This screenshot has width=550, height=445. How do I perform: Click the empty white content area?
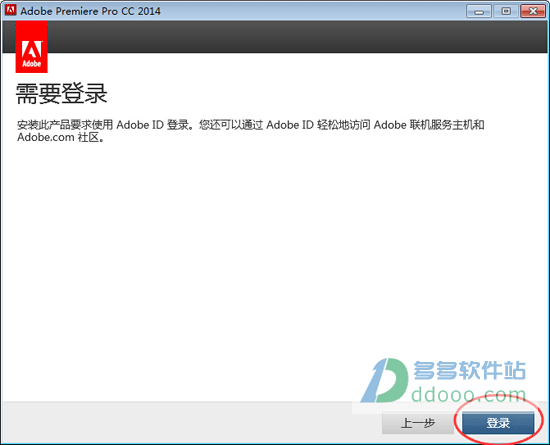[x=275, y=252]
